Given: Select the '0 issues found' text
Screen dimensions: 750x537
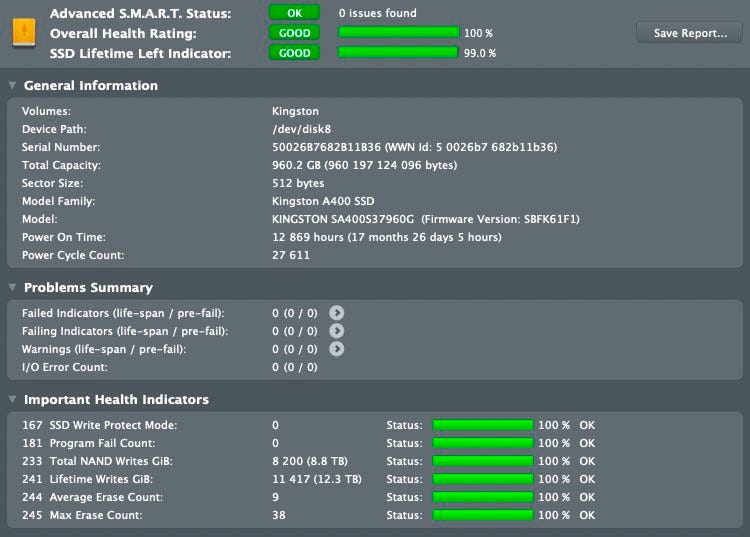Looking at the screenshot, I should pos(378,13).
